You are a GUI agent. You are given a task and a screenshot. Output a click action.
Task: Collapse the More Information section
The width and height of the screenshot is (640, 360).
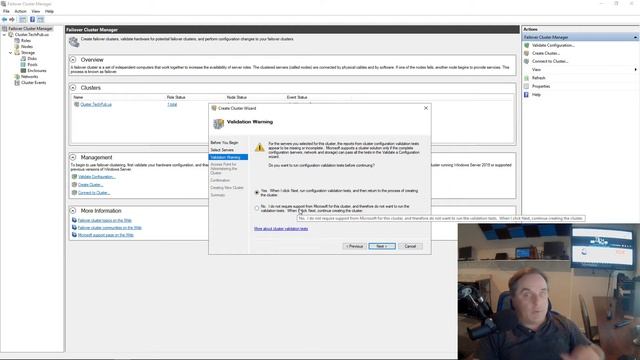point(73,211)
